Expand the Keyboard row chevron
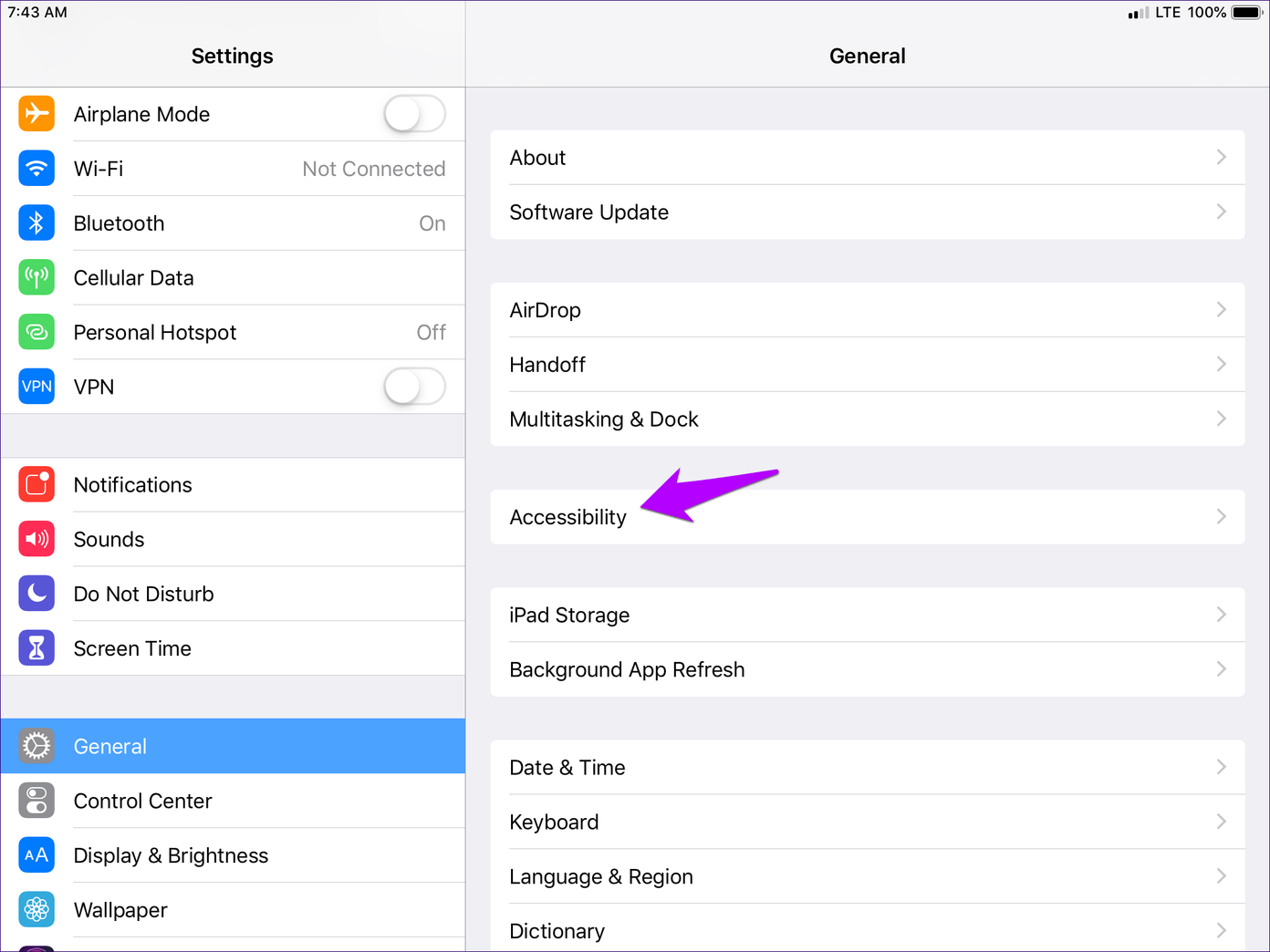 tap(1221, 822)
